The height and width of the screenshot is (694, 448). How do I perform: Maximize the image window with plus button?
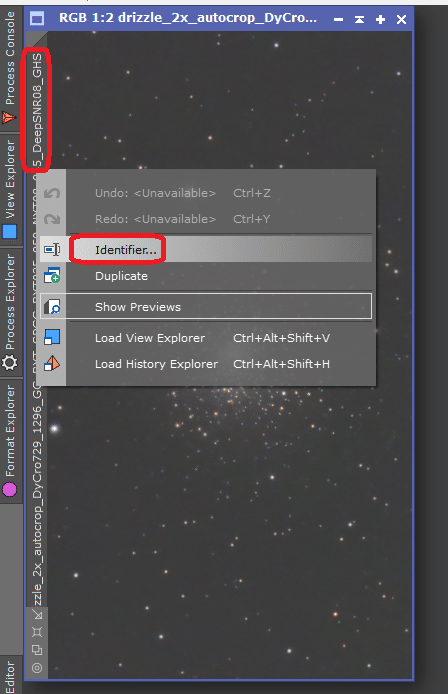[x=380, y=19]
